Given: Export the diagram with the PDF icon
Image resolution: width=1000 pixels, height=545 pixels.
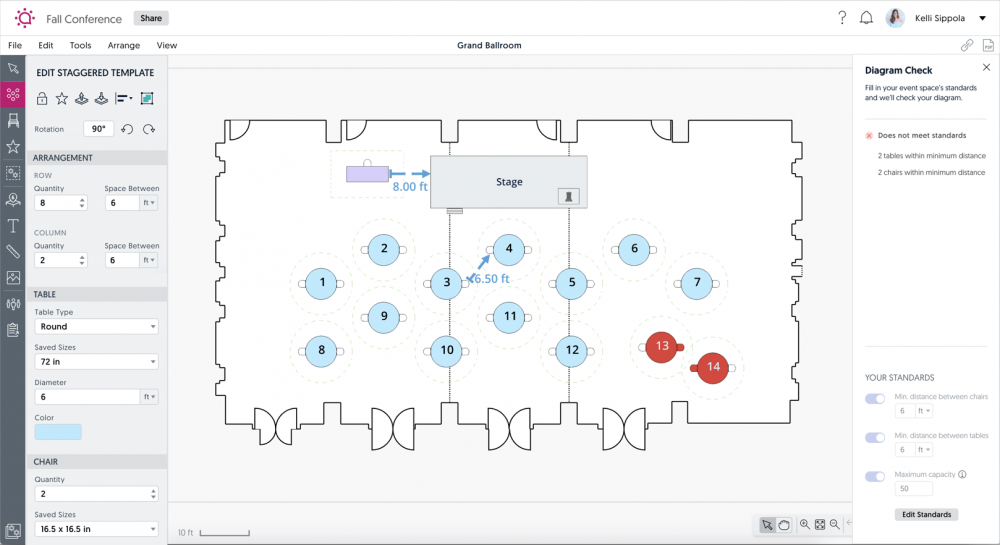Looking at the screenshot, I should [987, 45].
